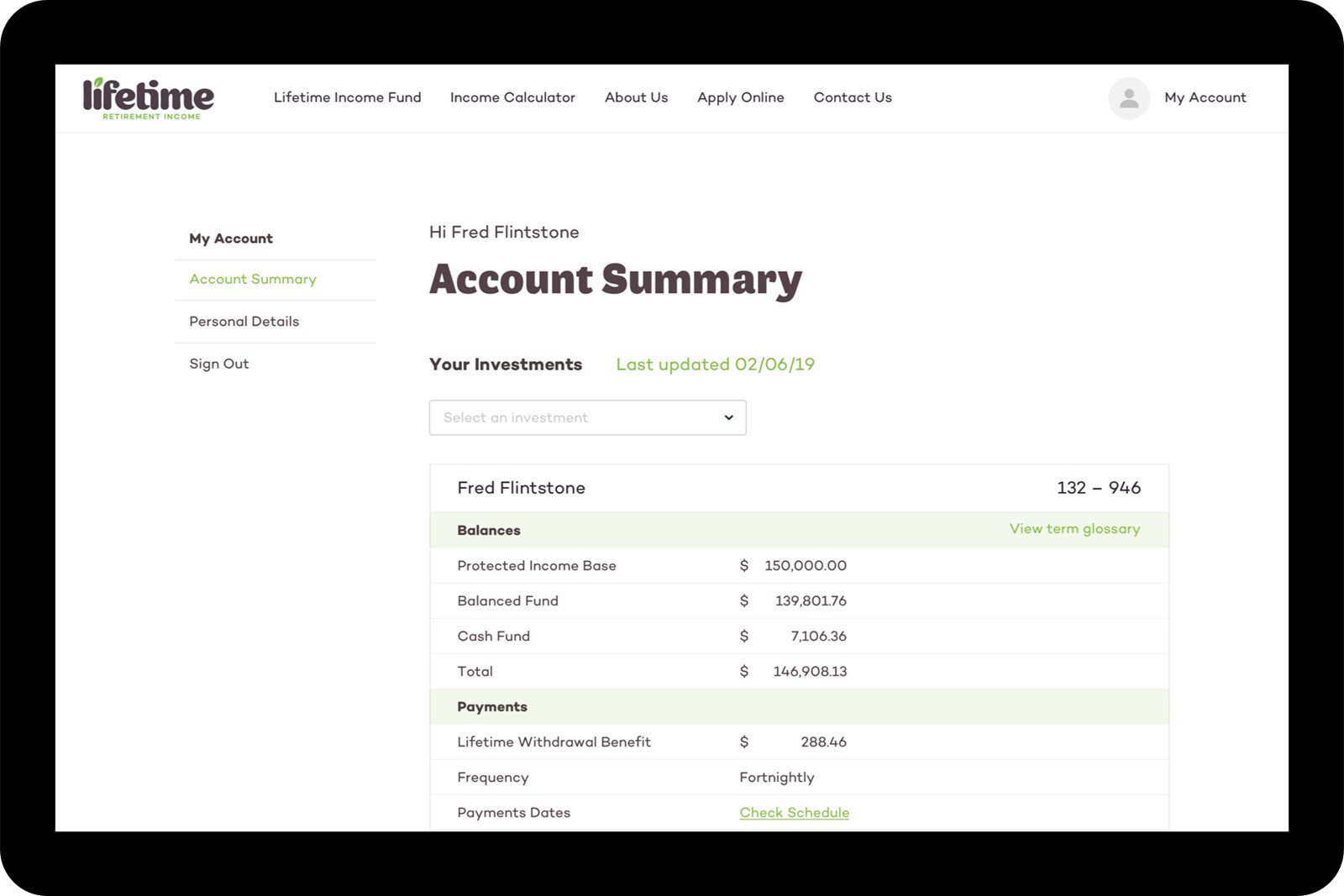Select Contact Us in the navigation
This screenshot has height=896, width=1344.
[853, 97]
